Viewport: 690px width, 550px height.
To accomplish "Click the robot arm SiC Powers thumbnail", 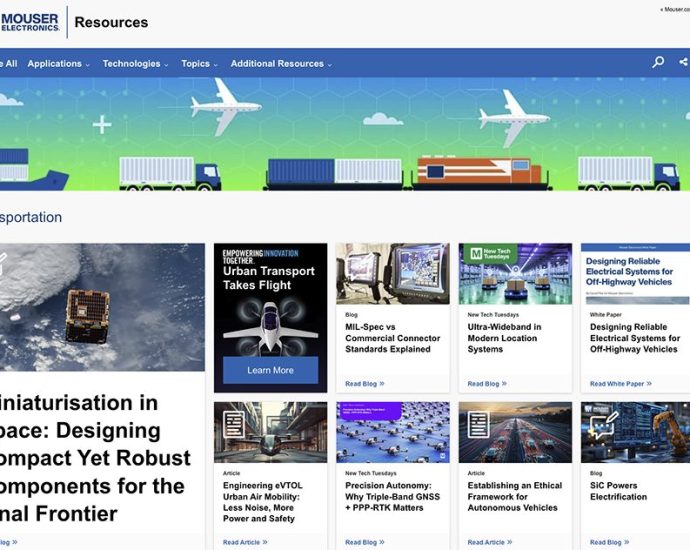I will coord(635,432).
